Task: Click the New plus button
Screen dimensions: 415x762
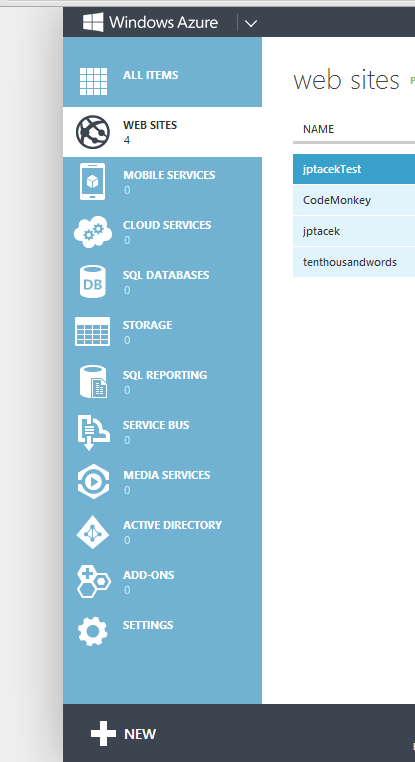Action: [123, 733]
